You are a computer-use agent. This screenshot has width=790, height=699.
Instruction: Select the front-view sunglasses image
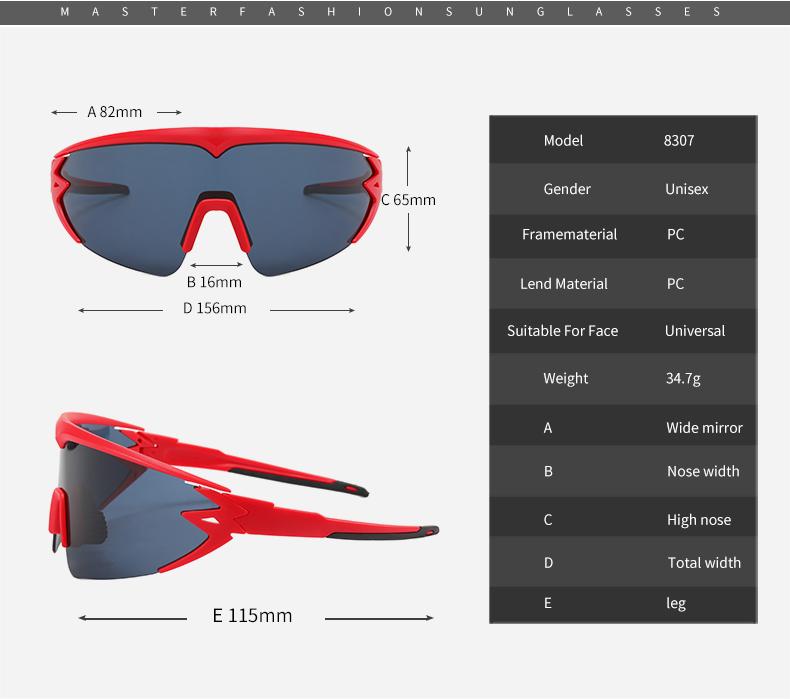[x=216, y=202]
